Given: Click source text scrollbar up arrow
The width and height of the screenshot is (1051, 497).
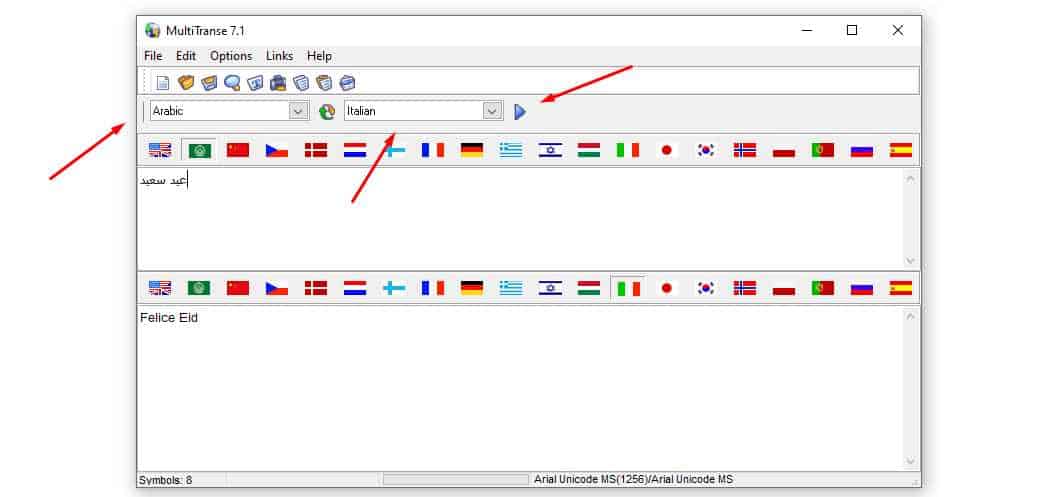Looking at the screenshot, I should (x=910, y=178).
